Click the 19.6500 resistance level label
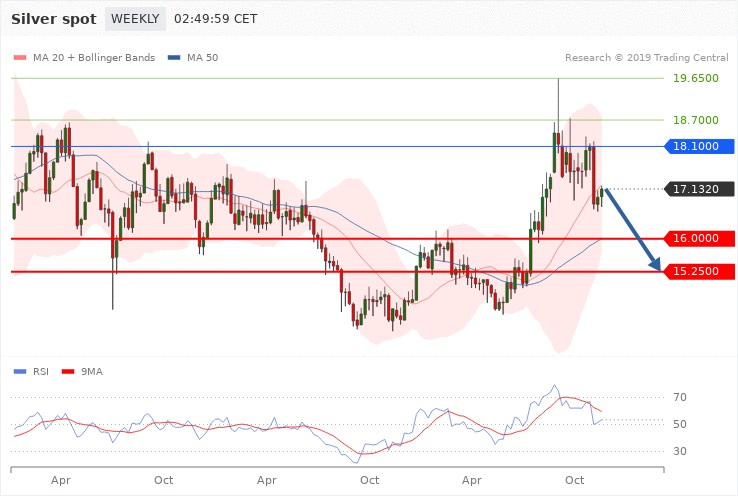The image size is (738, 500). pyautogui.click(x=696, y=78)
